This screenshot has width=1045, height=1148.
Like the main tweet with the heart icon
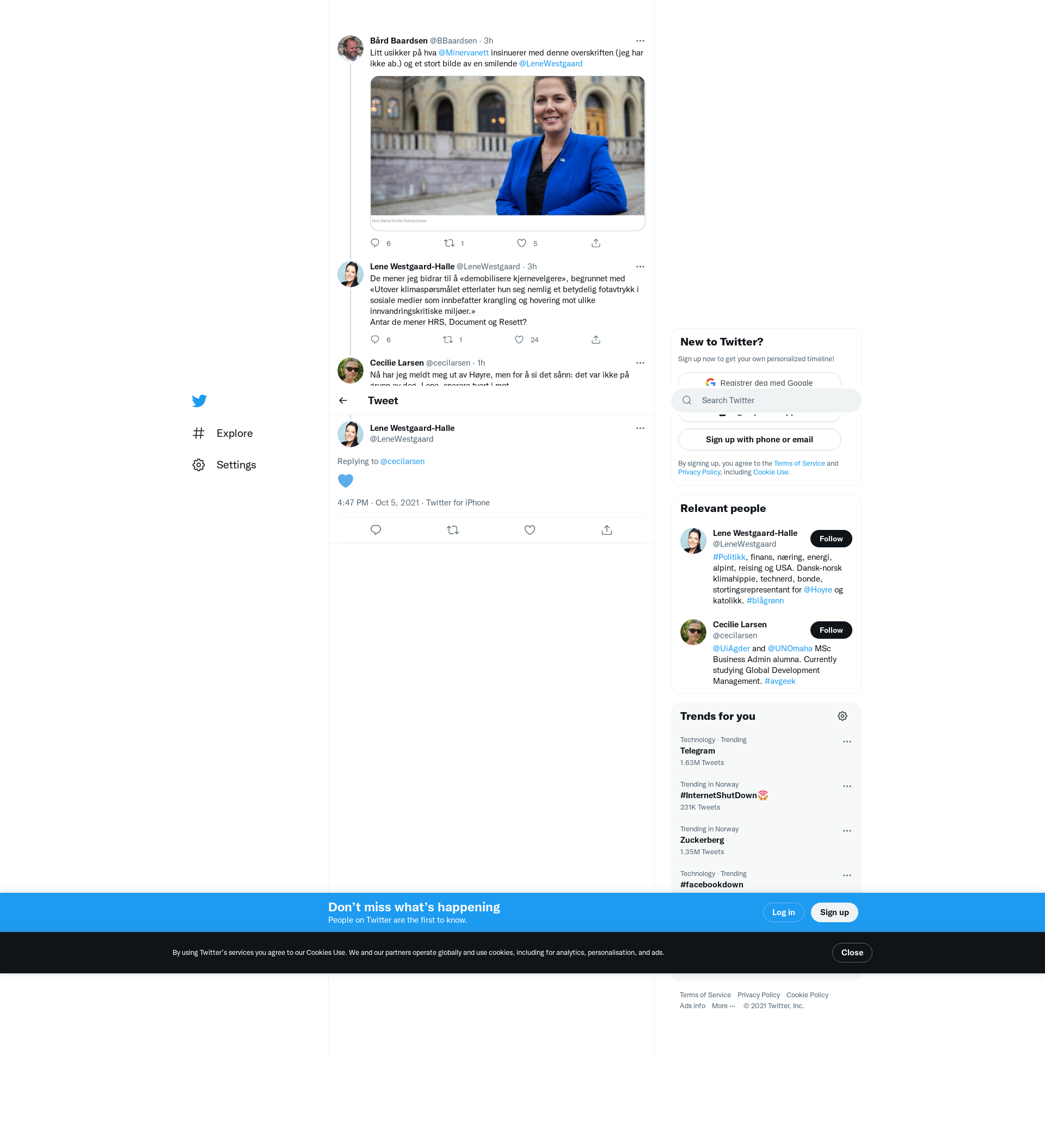tap(530, 529)
